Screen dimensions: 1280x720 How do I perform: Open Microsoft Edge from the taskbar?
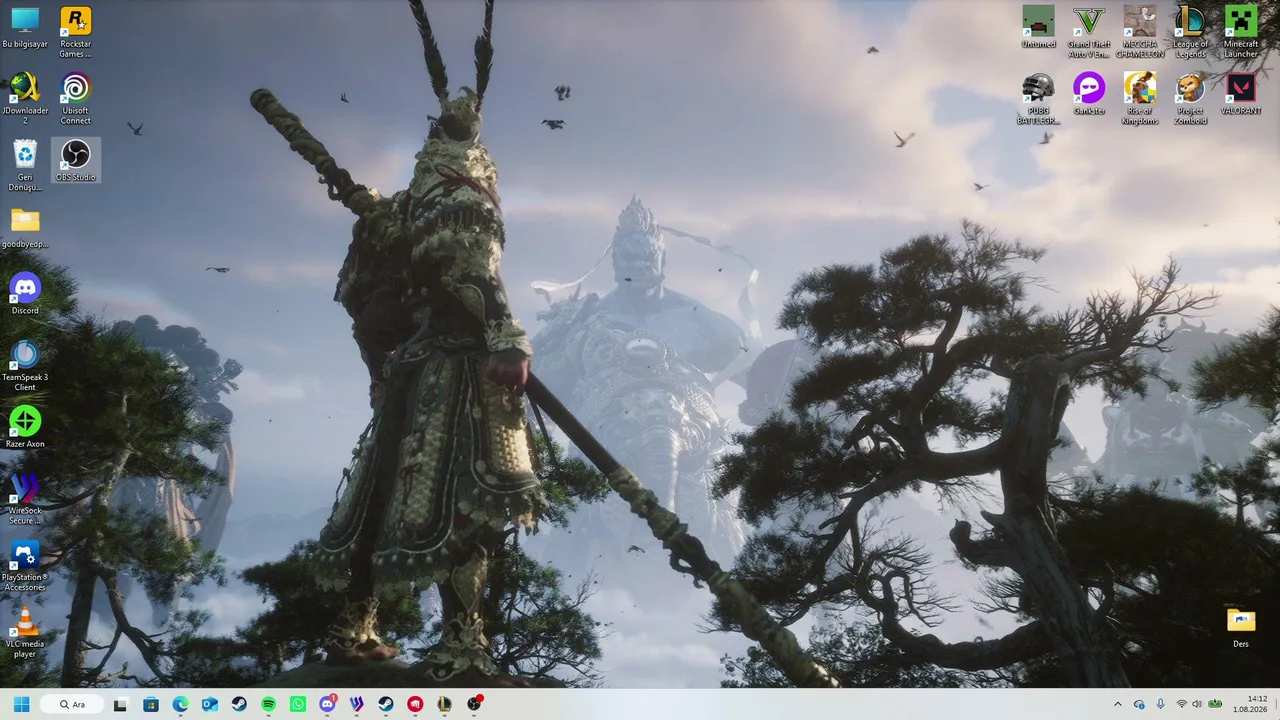pyautogui.click(x=180, y=704)
